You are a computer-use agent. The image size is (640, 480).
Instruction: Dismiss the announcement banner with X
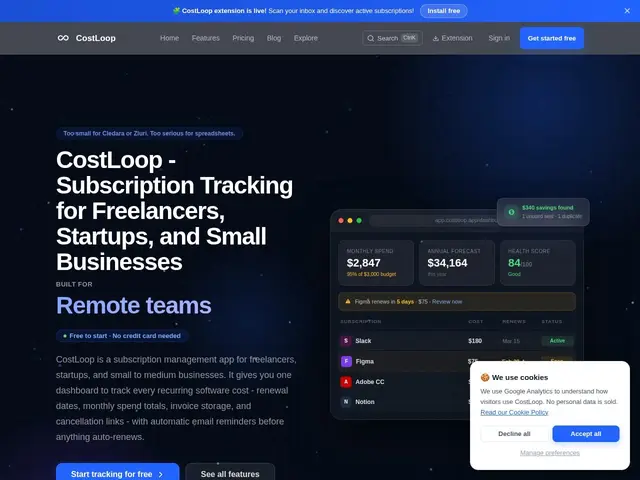[x=627, y=11]
